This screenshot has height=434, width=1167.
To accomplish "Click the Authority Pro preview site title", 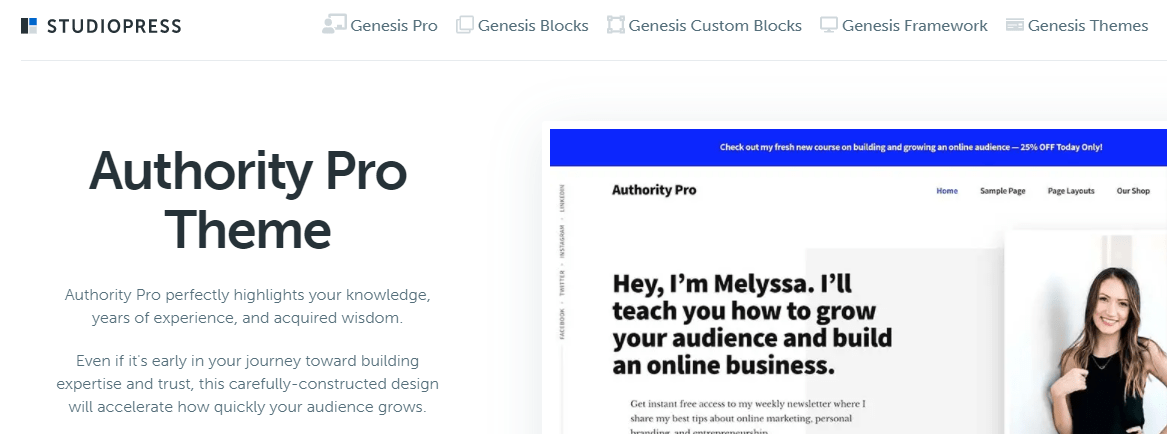I will 654,190.
